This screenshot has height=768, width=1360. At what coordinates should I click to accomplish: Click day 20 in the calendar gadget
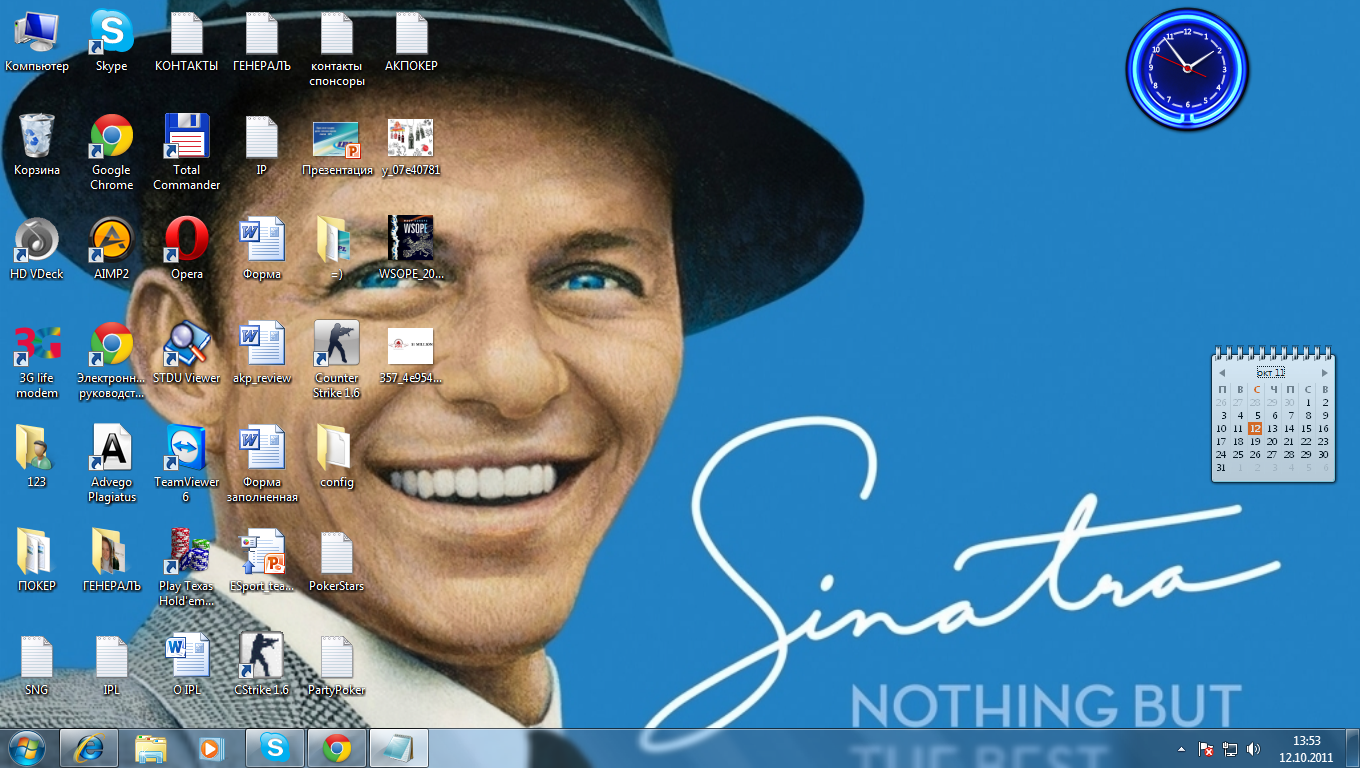[1272, 441]
